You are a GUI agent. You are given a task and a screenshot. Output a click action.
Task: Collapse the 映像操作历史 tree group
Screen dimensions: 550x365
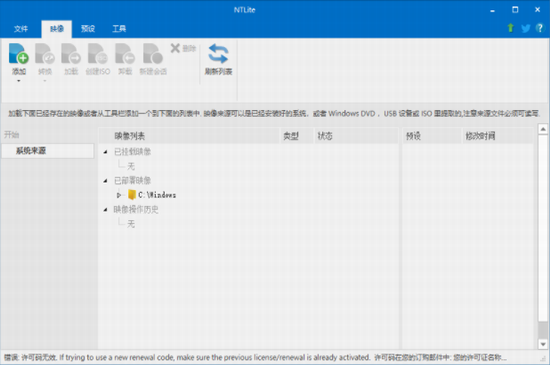pyautogui.click(x=105, y=210)
